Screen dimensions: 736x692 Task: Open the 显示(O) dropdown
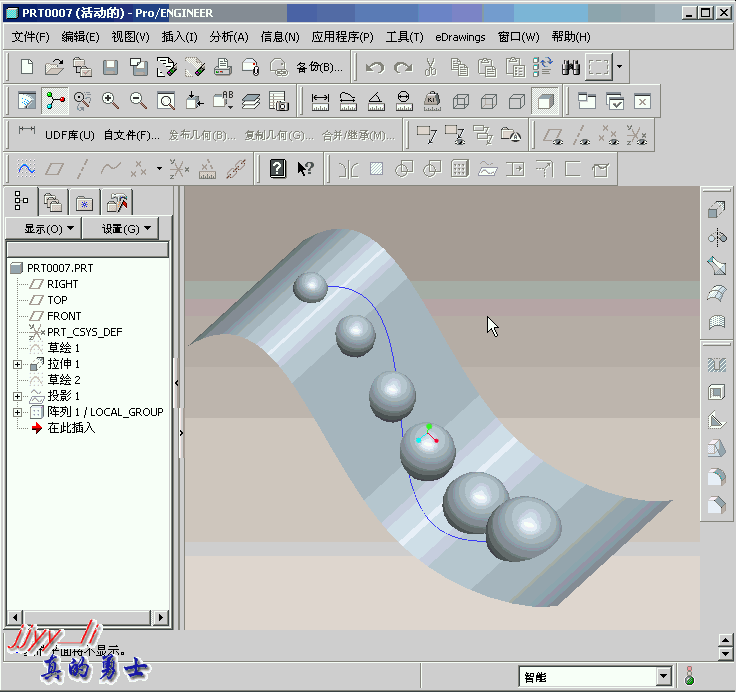pos(43,229)
